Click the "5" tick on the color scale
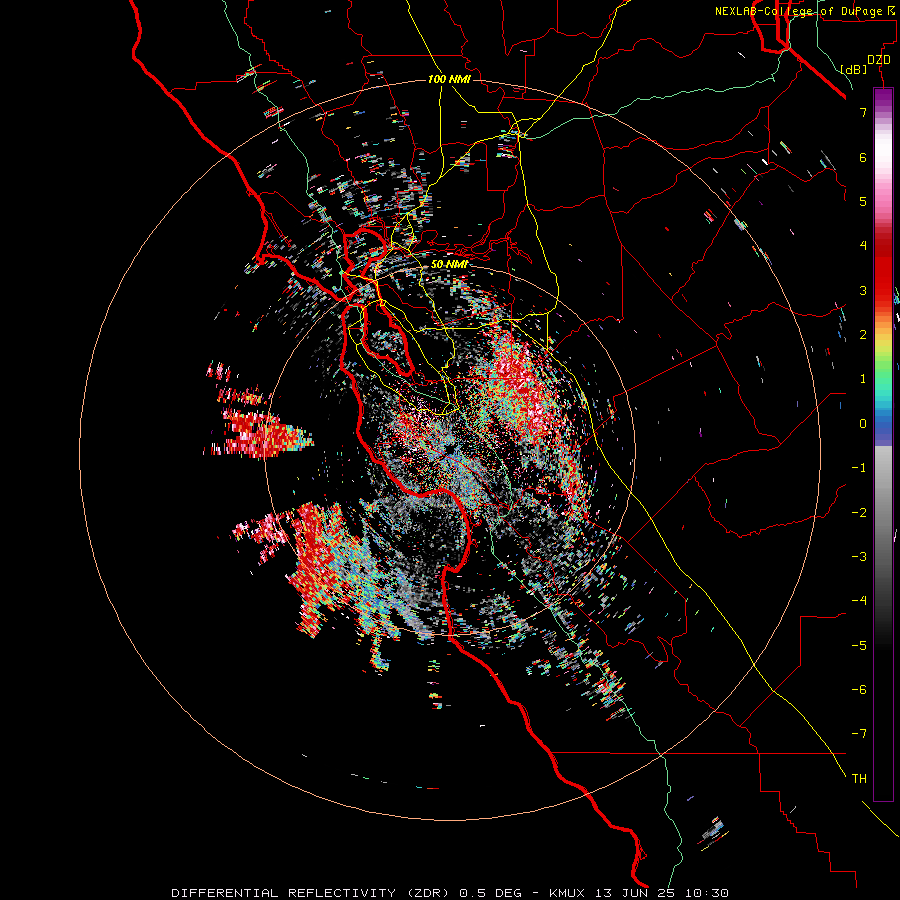Image resolution: width=900 pixels, height=900 pixels. pyautogui.click(x=863, y=201)
